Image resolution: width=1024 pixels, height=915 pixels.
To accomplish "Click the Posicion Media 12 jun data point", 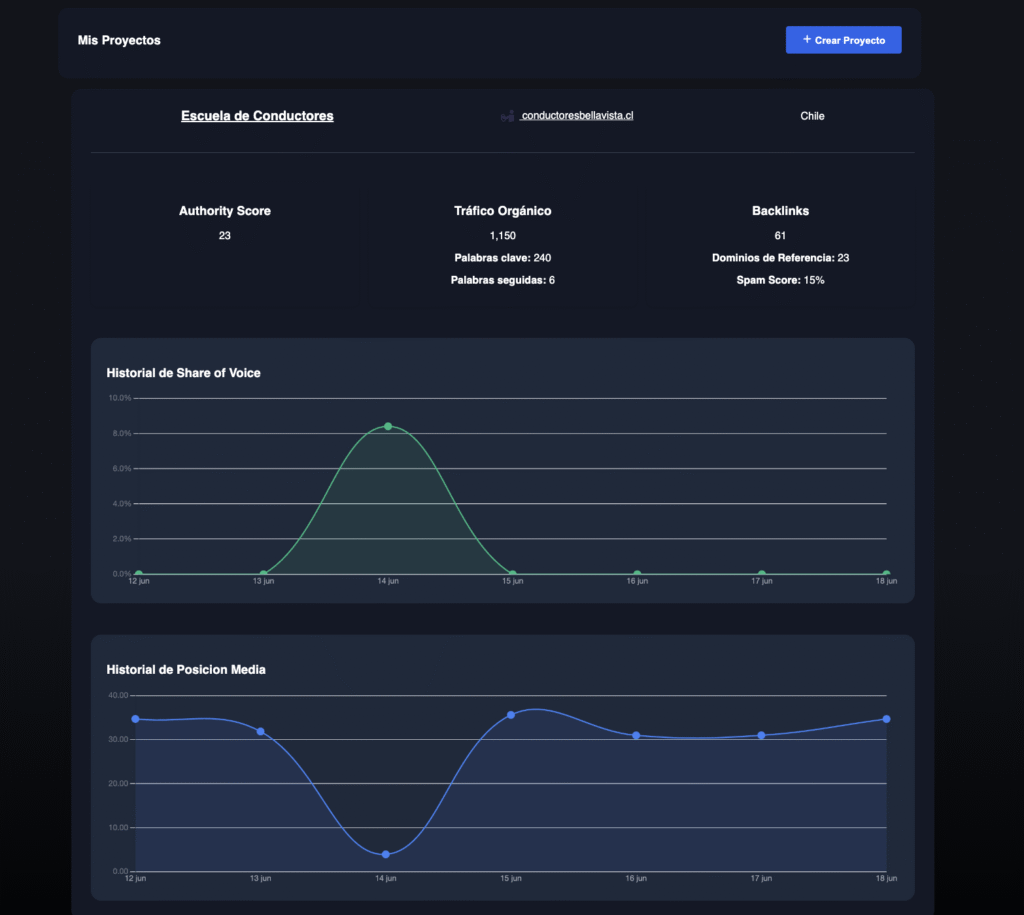I will pos(135,719).
